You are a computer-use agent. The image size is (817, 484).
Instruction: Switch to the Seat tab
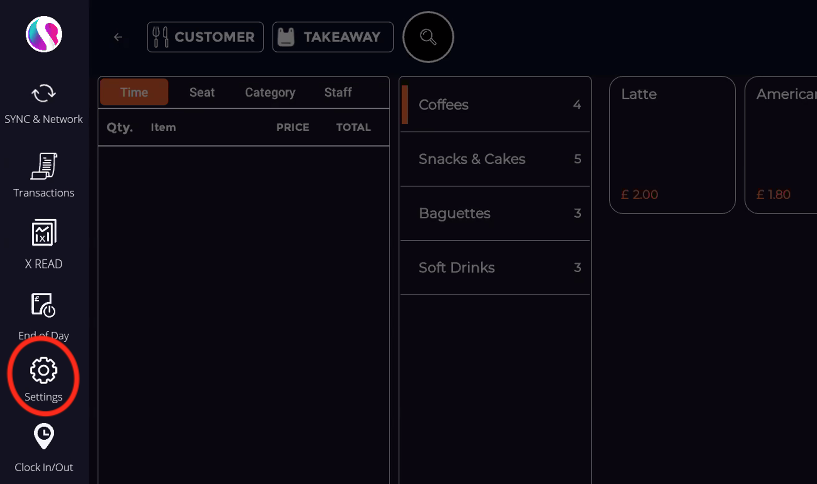pyautogui.click(x=202, y=92)
